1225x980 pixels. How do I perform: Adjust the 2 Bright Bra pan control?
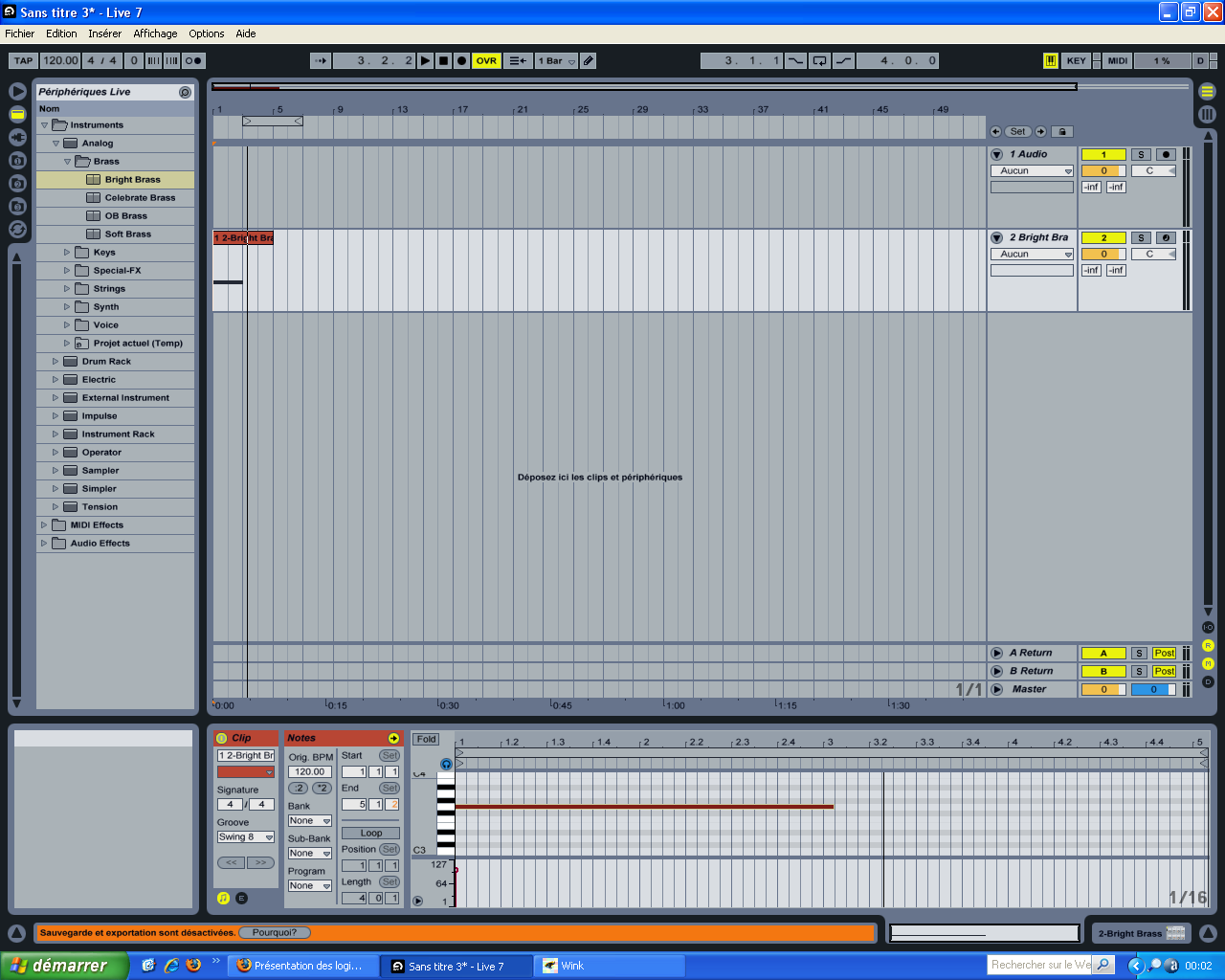1153,255
